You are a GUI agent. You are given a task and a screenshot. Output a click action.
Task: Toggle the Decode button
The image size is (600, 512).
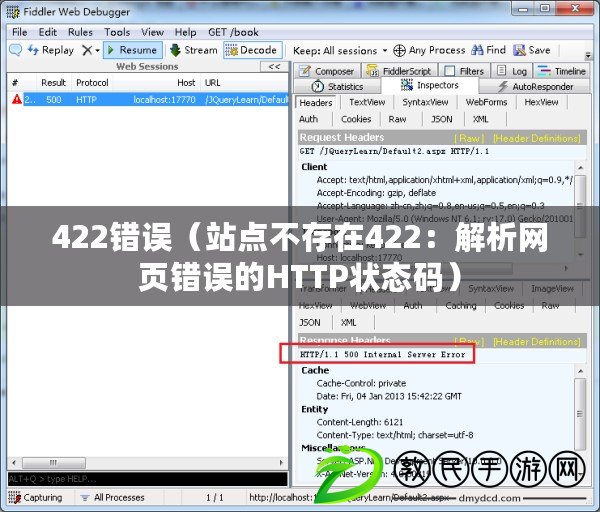(x=253, y=50)
